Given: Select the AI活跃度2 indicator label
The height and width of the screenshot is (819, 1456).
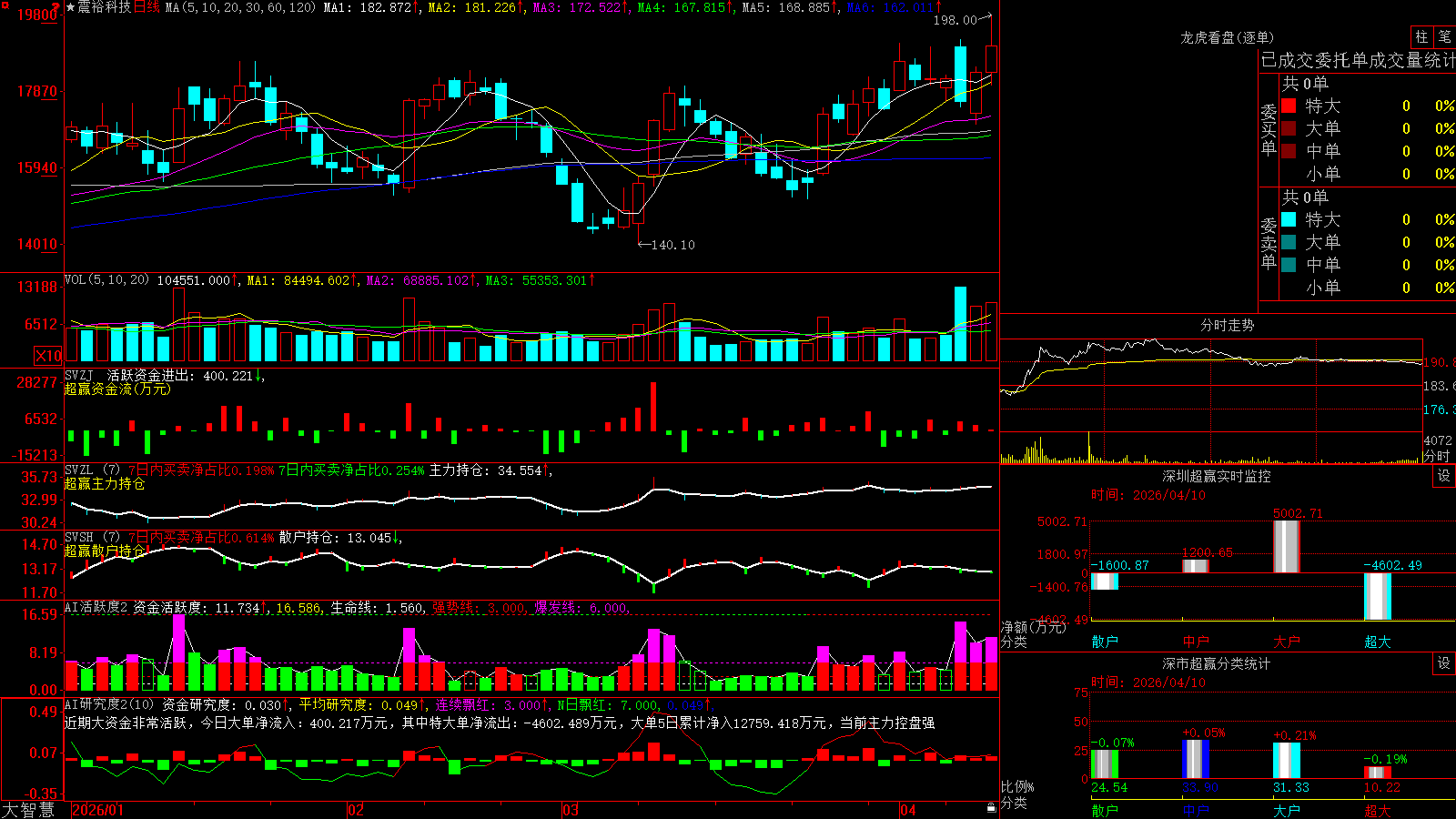Looking at the screenshot, I should click(x=96, y=607).
